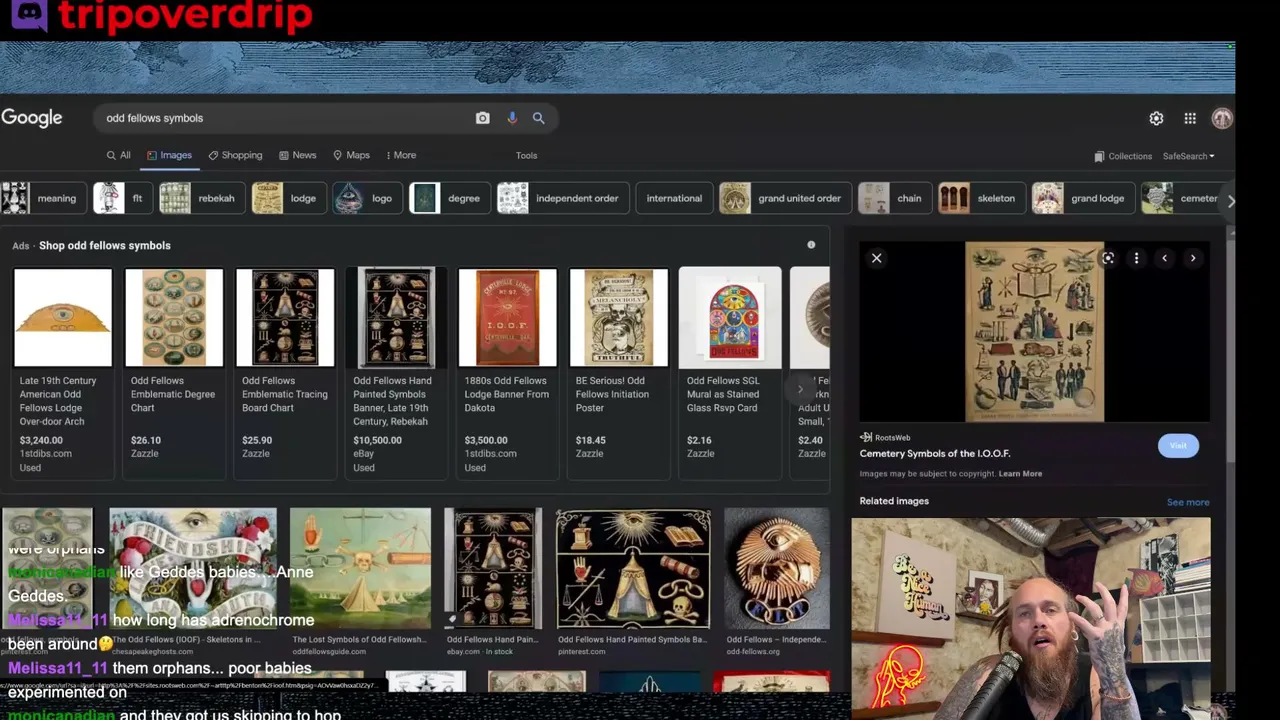
Task: Open the Tools options
Action: (526, 155)
